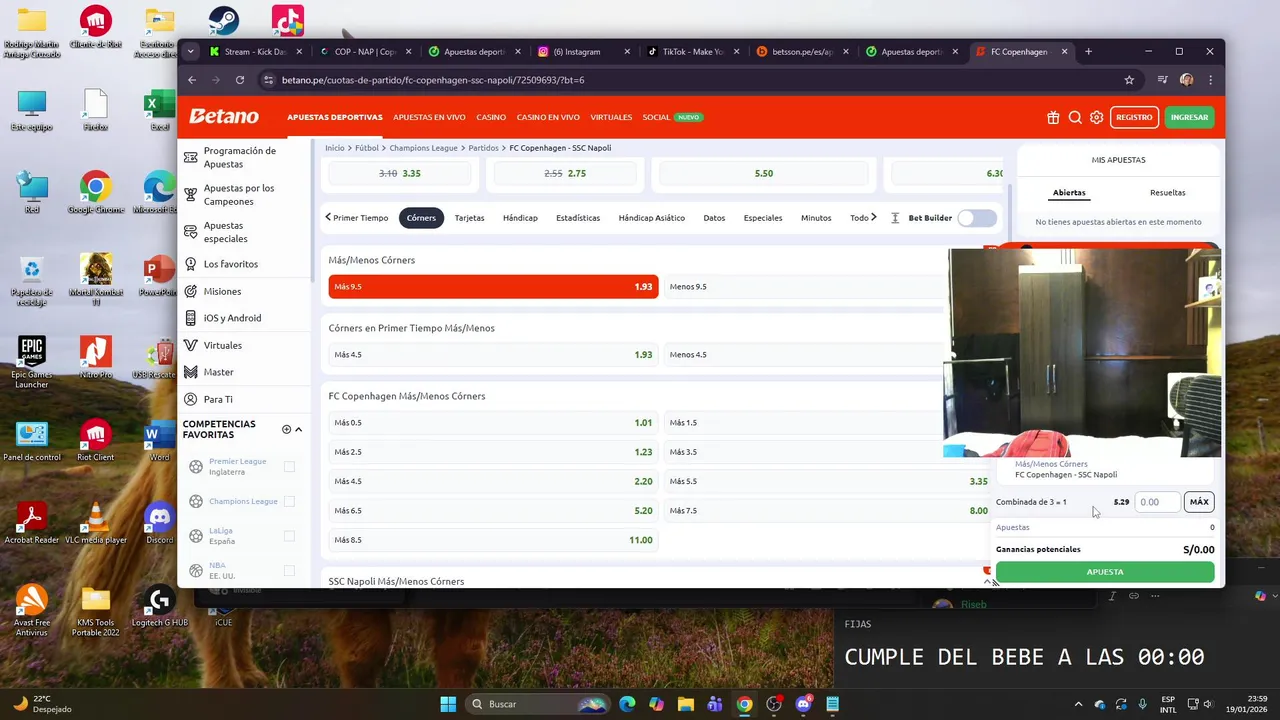This screenshot has width=1280, height=720.
Task: Check the Premier League favorite checkbox
Action: 289,467
